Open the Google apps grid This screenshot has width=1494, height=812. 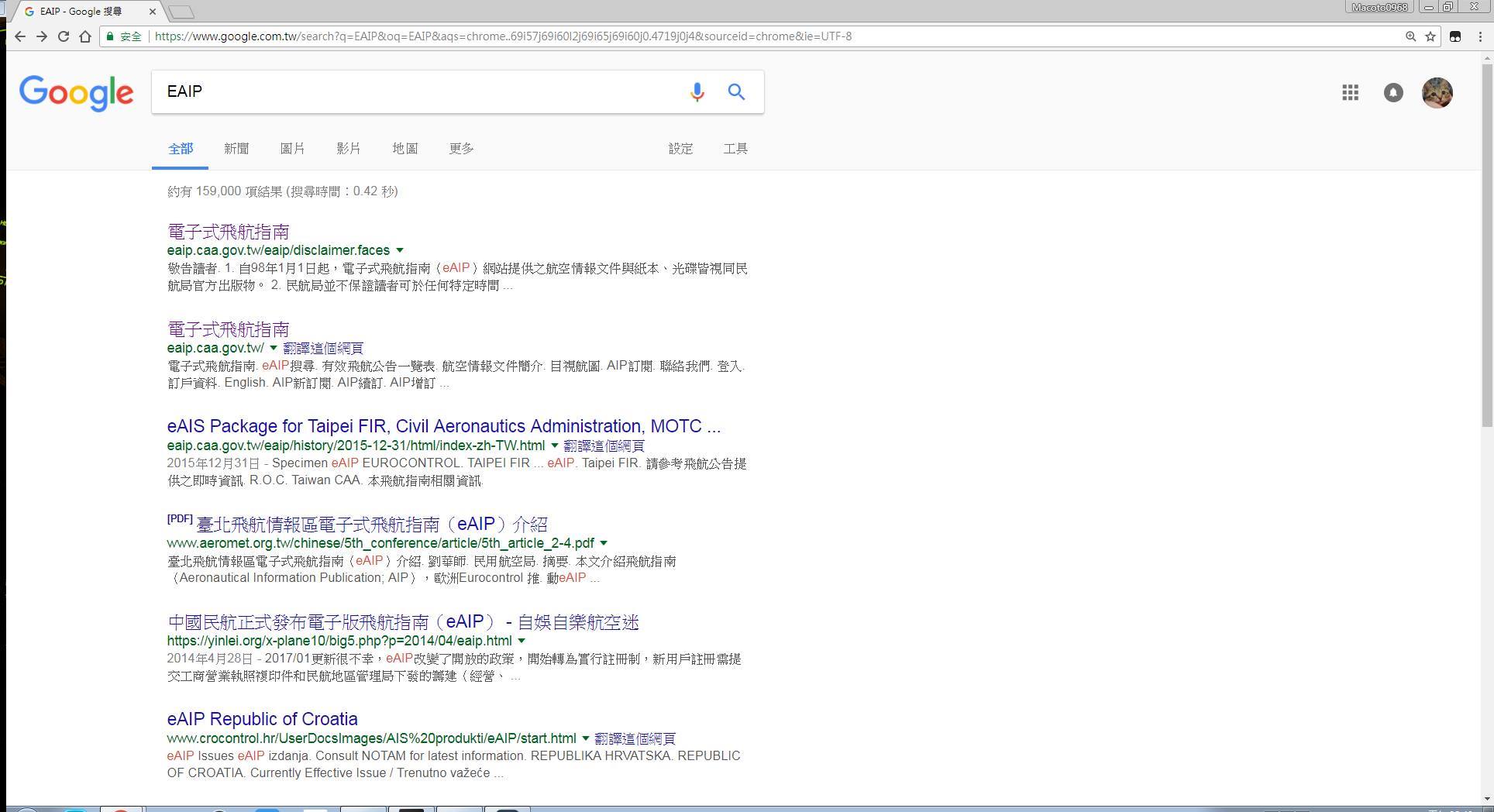pos(1350,93)
